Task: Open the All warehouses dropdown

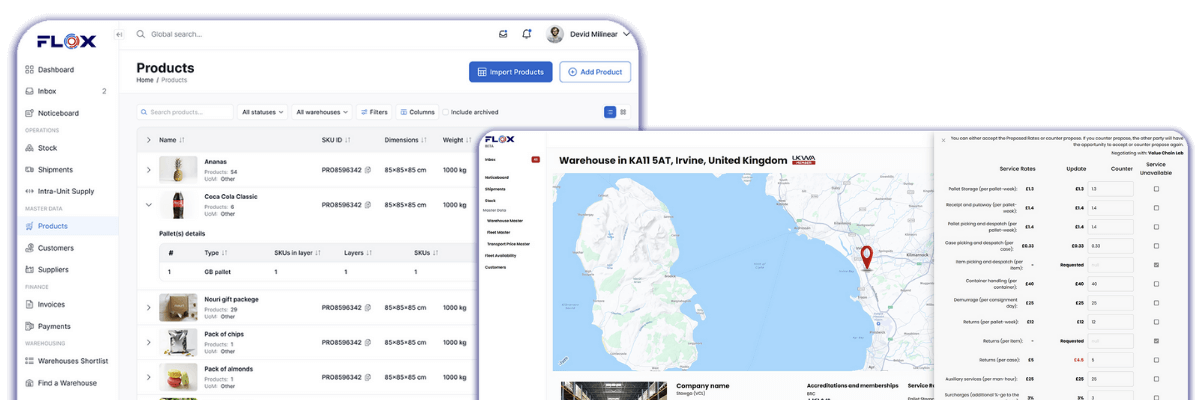Action: pos(322,112)
